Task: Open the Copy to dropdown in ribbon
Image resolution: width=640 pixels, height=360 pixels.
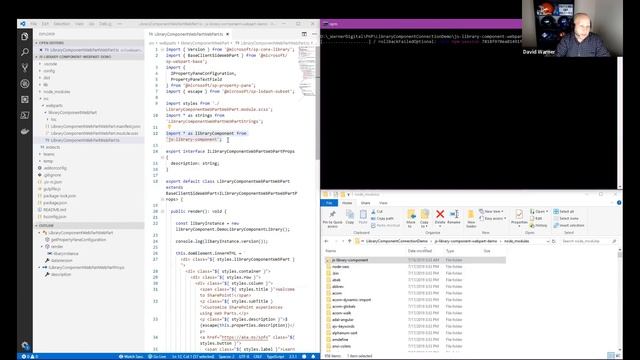Action: point(424,219)
